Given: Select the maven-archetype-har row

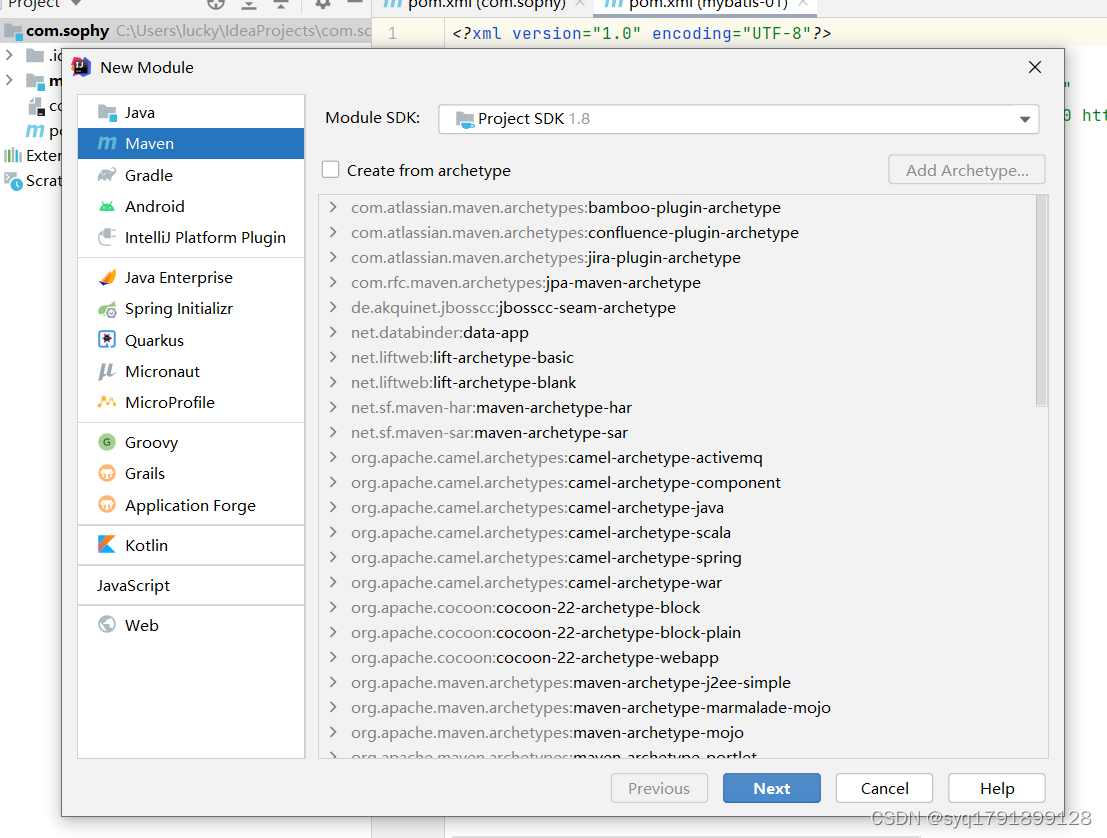Looking at the screenshot, I should tap(677, 407).
